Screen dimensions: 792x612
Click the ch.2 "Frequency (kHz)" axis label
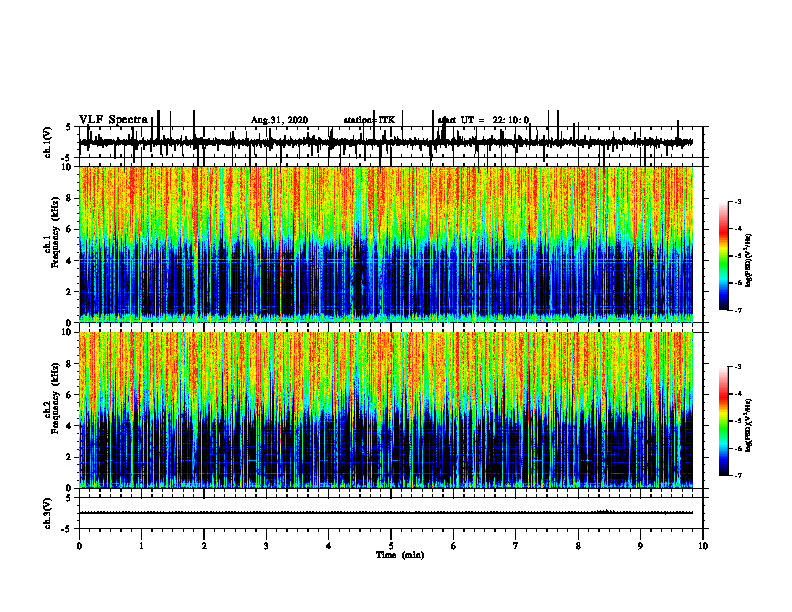tap(56, 398)
